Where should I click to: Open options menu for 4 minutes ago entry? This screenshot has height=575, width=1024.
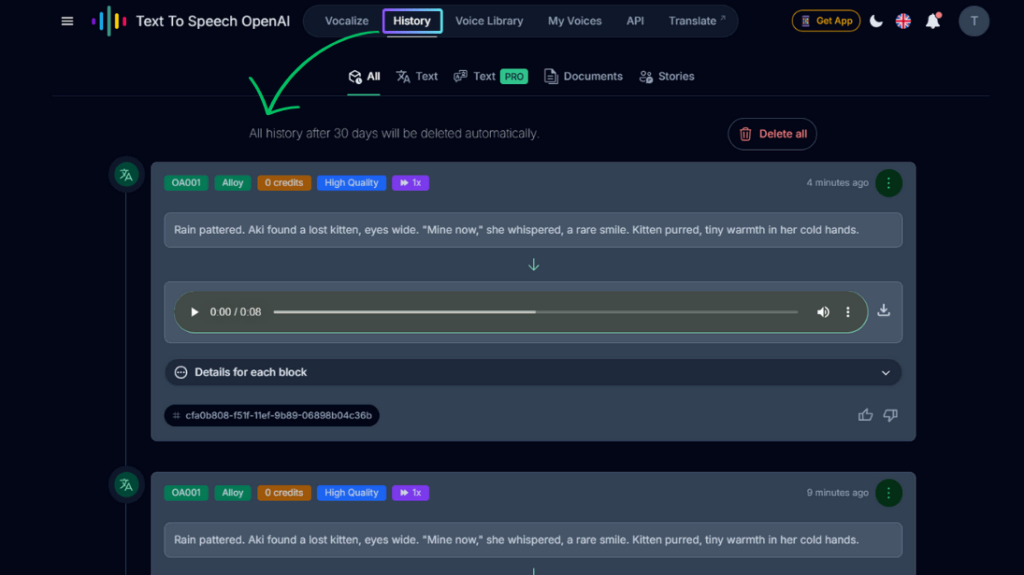(x=888, y=183)
